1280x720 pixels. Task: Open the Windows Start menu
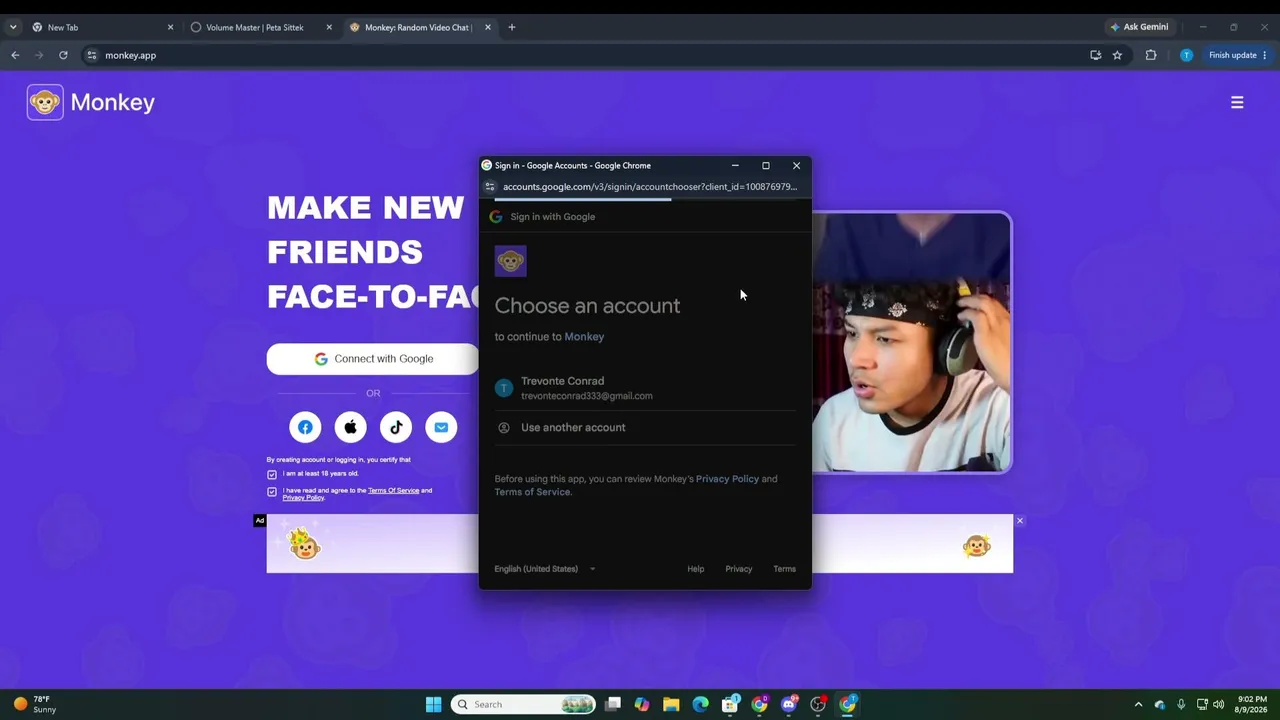(433, 704)
